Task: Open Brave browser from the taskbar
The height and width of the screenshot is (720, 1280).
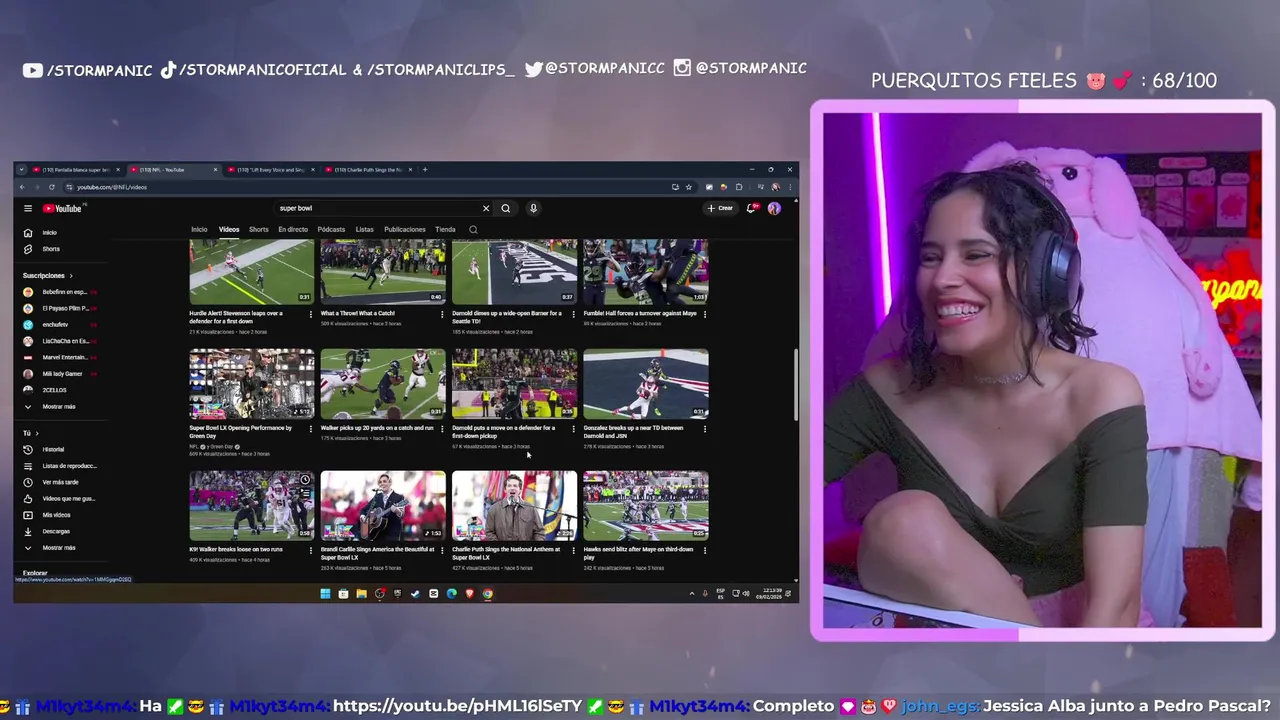Action: click(469, 593)
